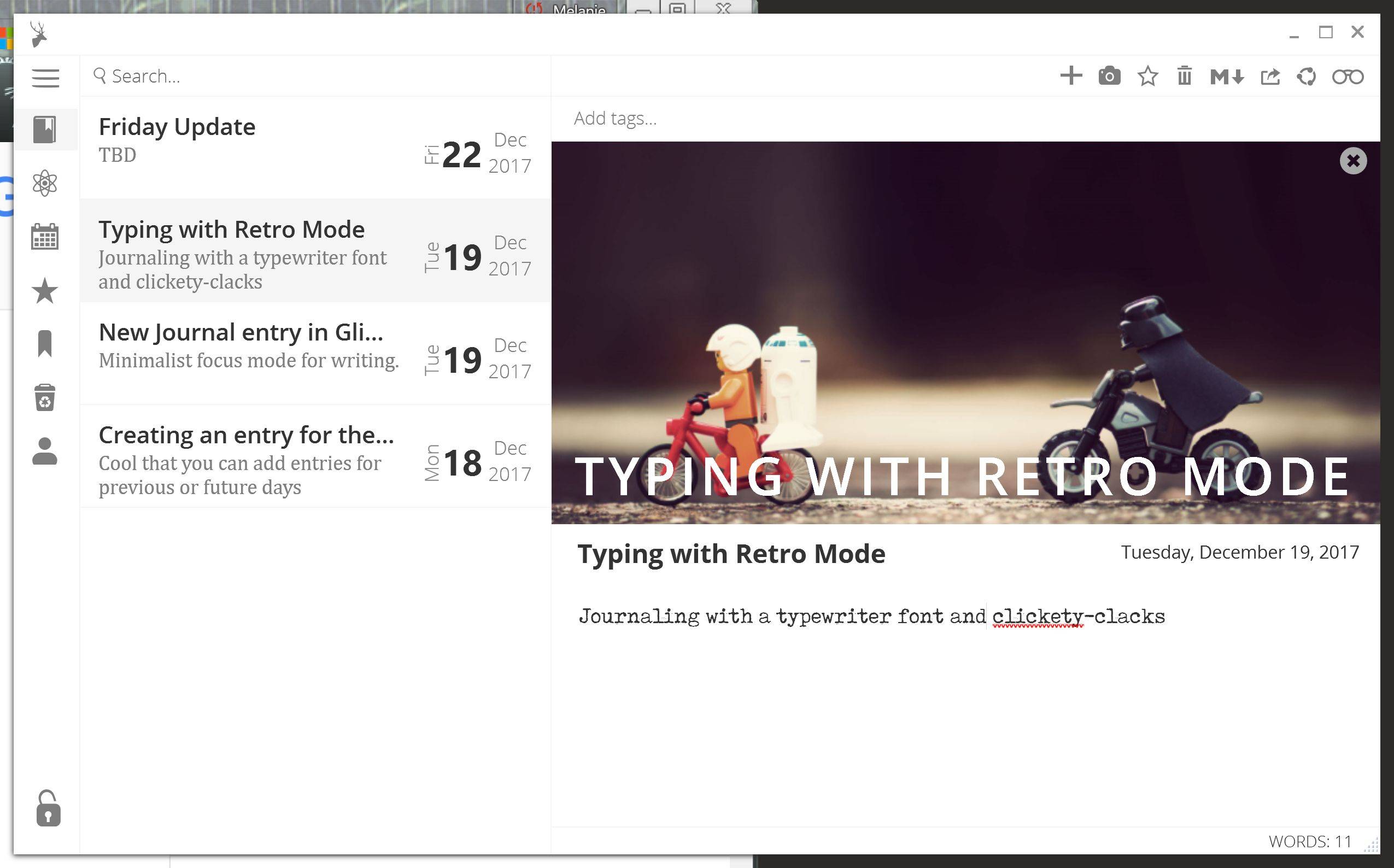Viewport: 1394px width, 868px height.
Task: Show starred entries in sidebar
Action: point(45,290)
